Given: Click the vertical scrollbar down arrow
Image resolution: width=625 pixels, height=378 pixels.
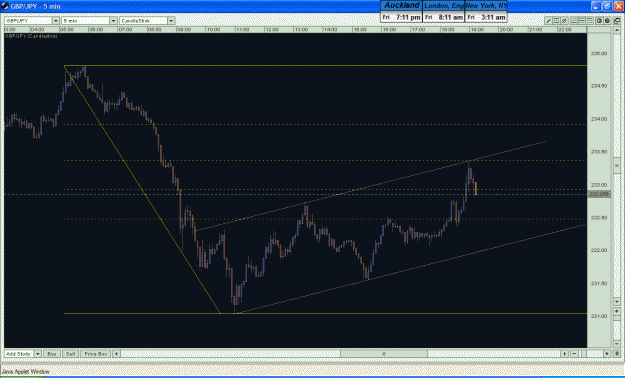Looking at the screenshot, I should coord(617,301).
